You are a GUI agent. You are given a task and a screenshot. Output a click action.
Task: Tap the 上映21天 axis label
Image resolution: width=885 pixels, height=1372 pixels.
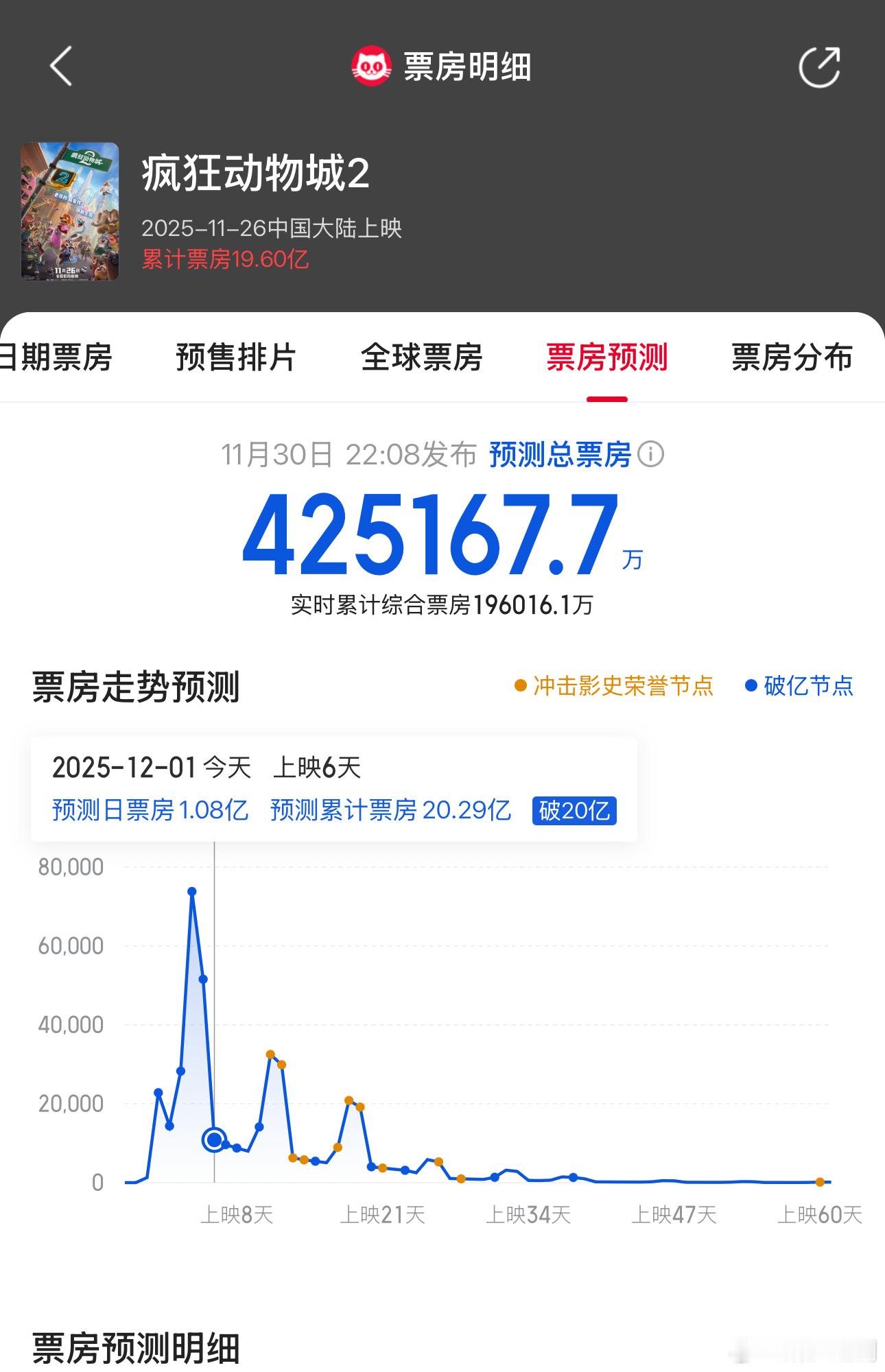point(383,1216)
